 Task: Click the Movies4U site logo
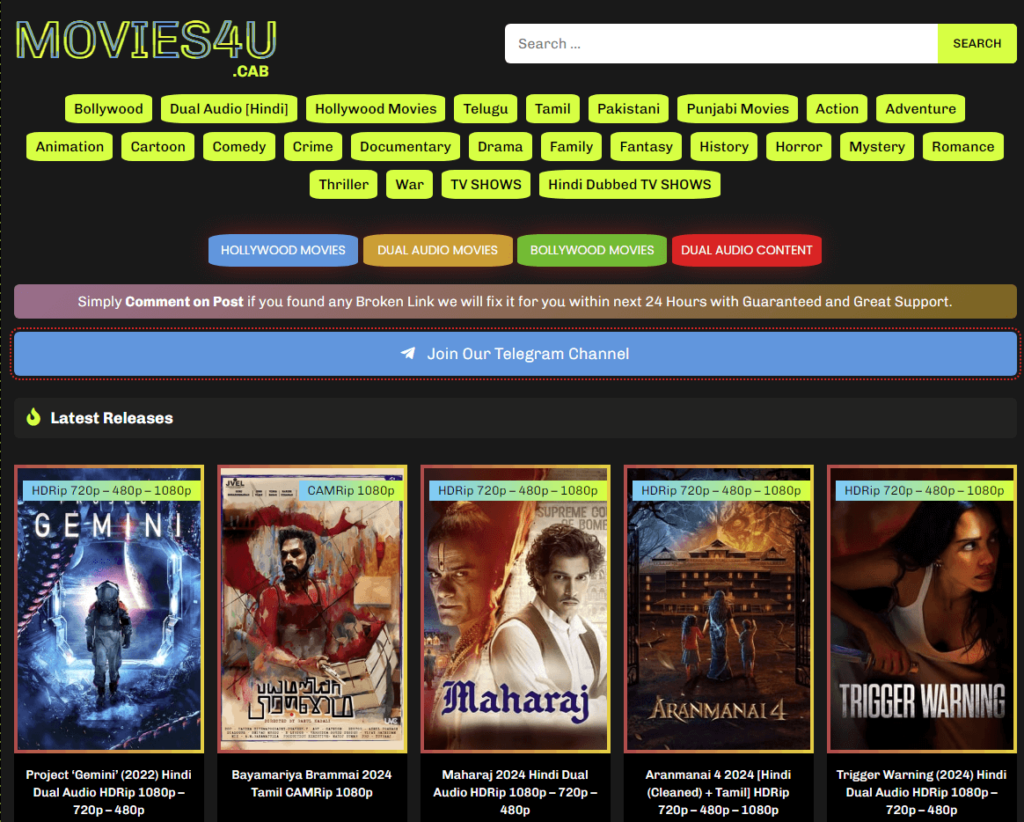coord(146,46)
